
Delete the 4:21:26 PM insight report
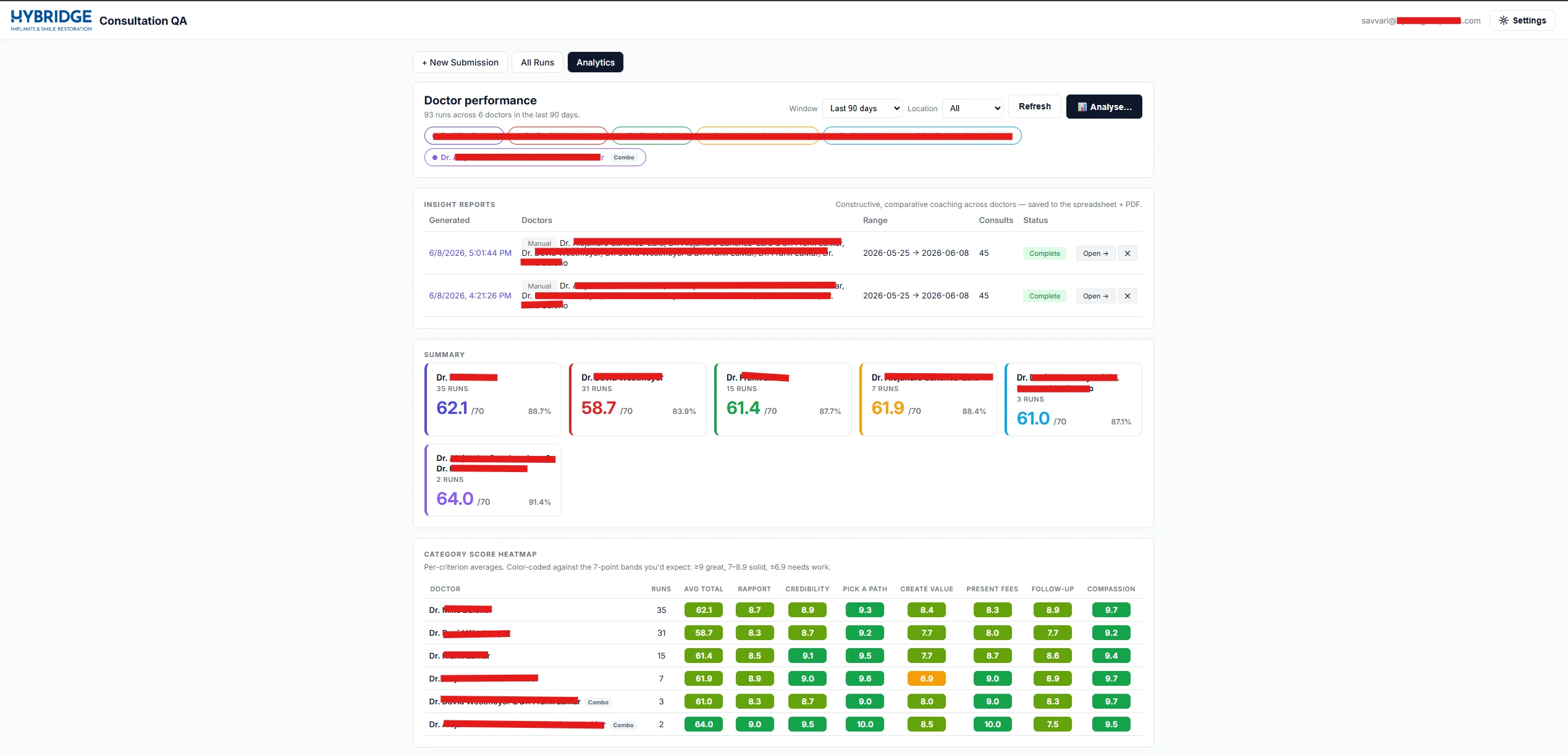[1127, 296]
